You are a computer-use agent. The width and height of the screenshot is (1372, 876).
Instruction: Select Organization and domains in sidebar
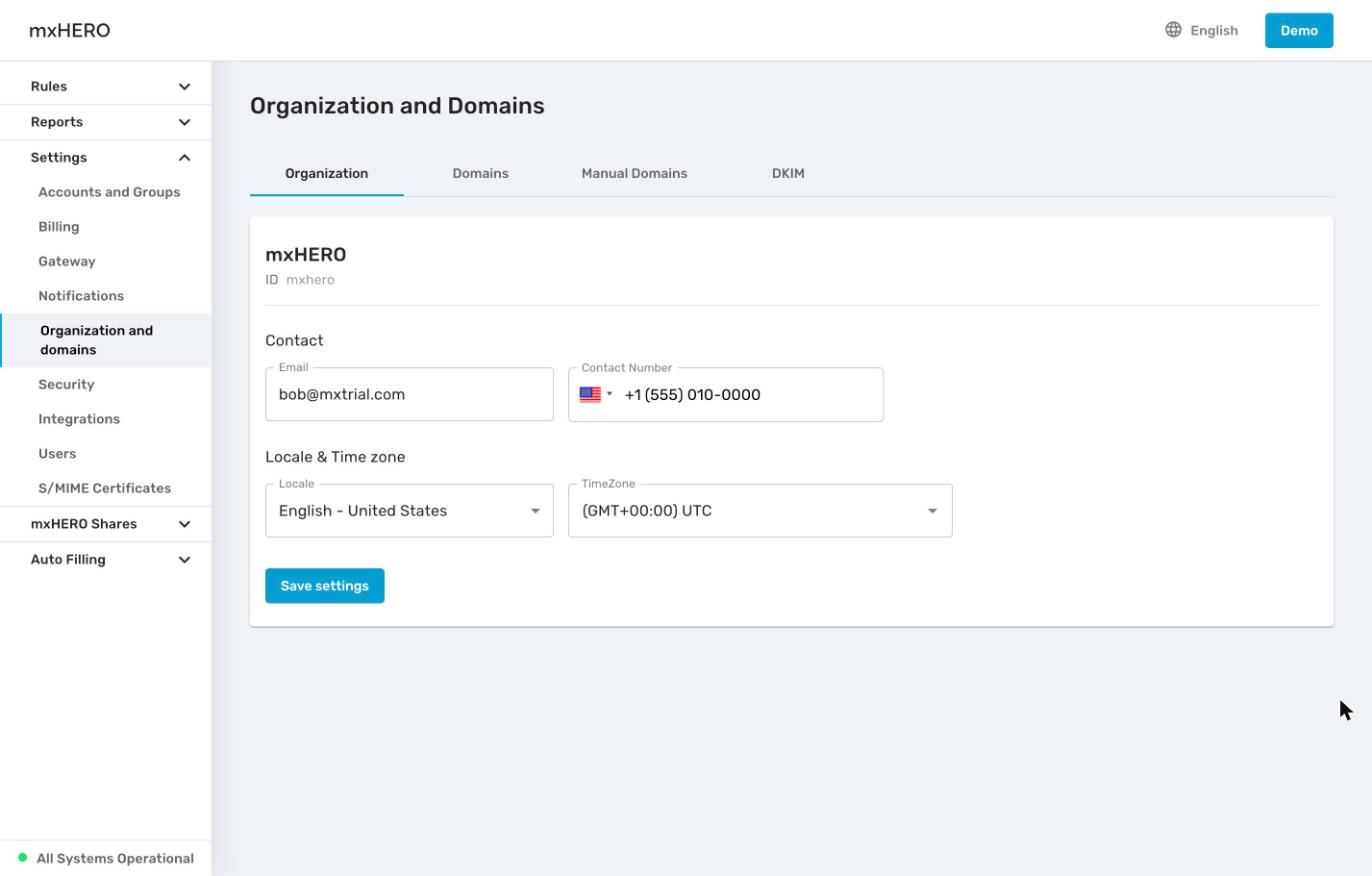(x=106, y=340)
